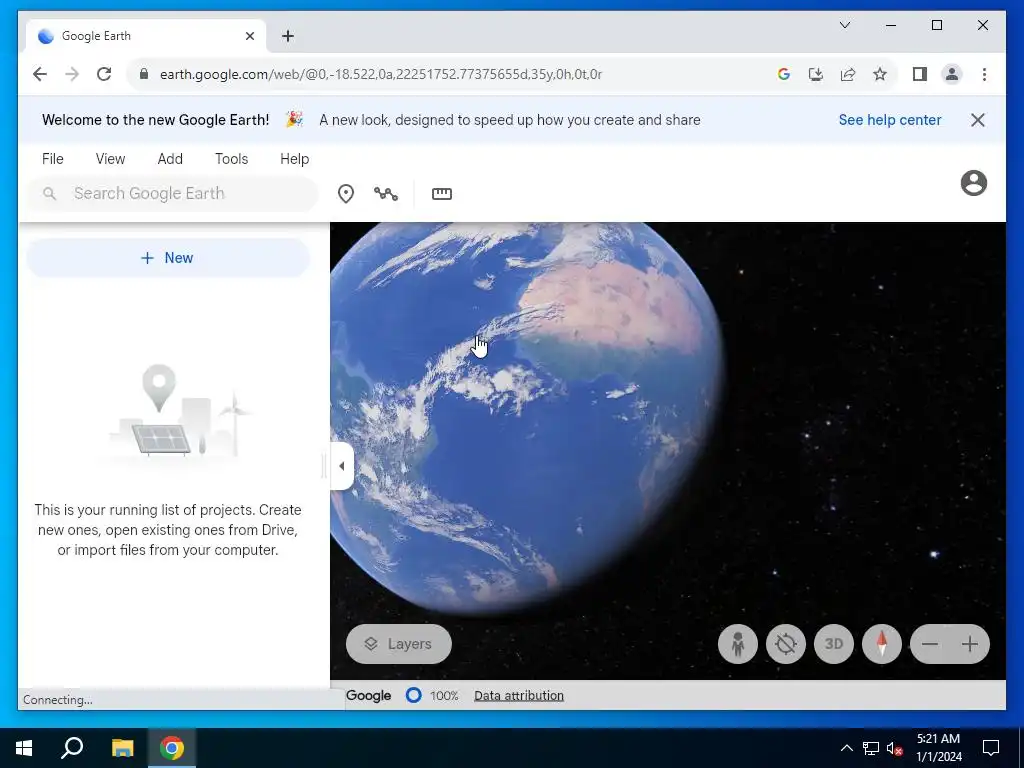
Task: Open the Layers panel button
Action: pos(398,644)
